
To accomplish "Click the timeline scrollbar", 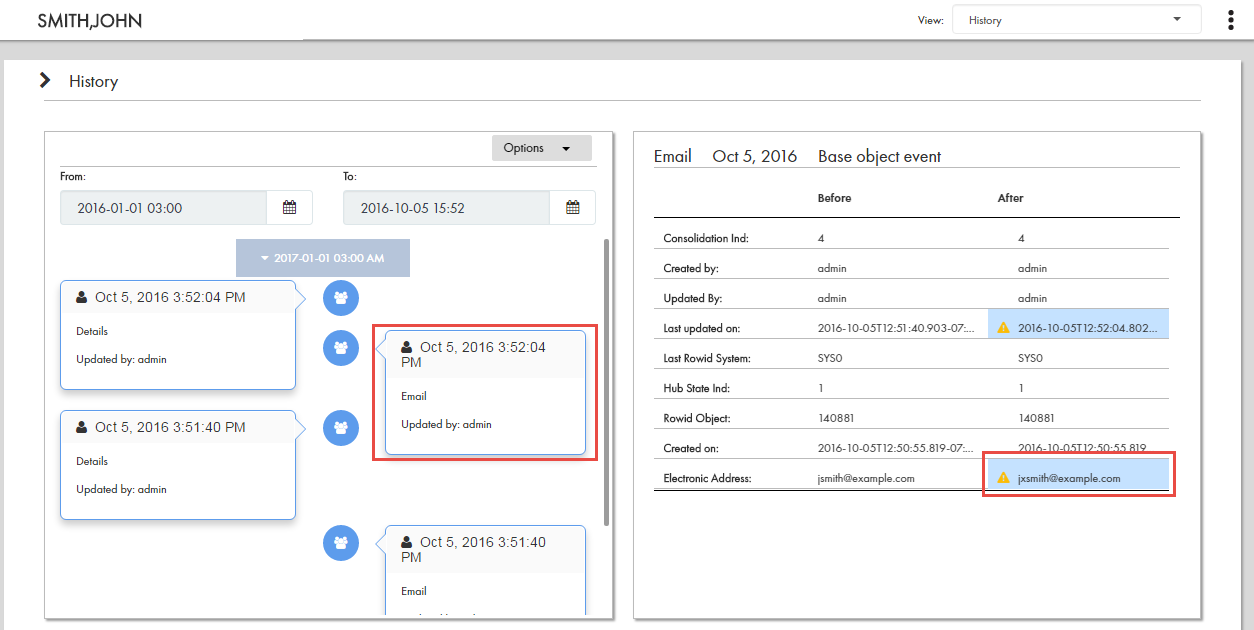I will [x=606, y=380].
